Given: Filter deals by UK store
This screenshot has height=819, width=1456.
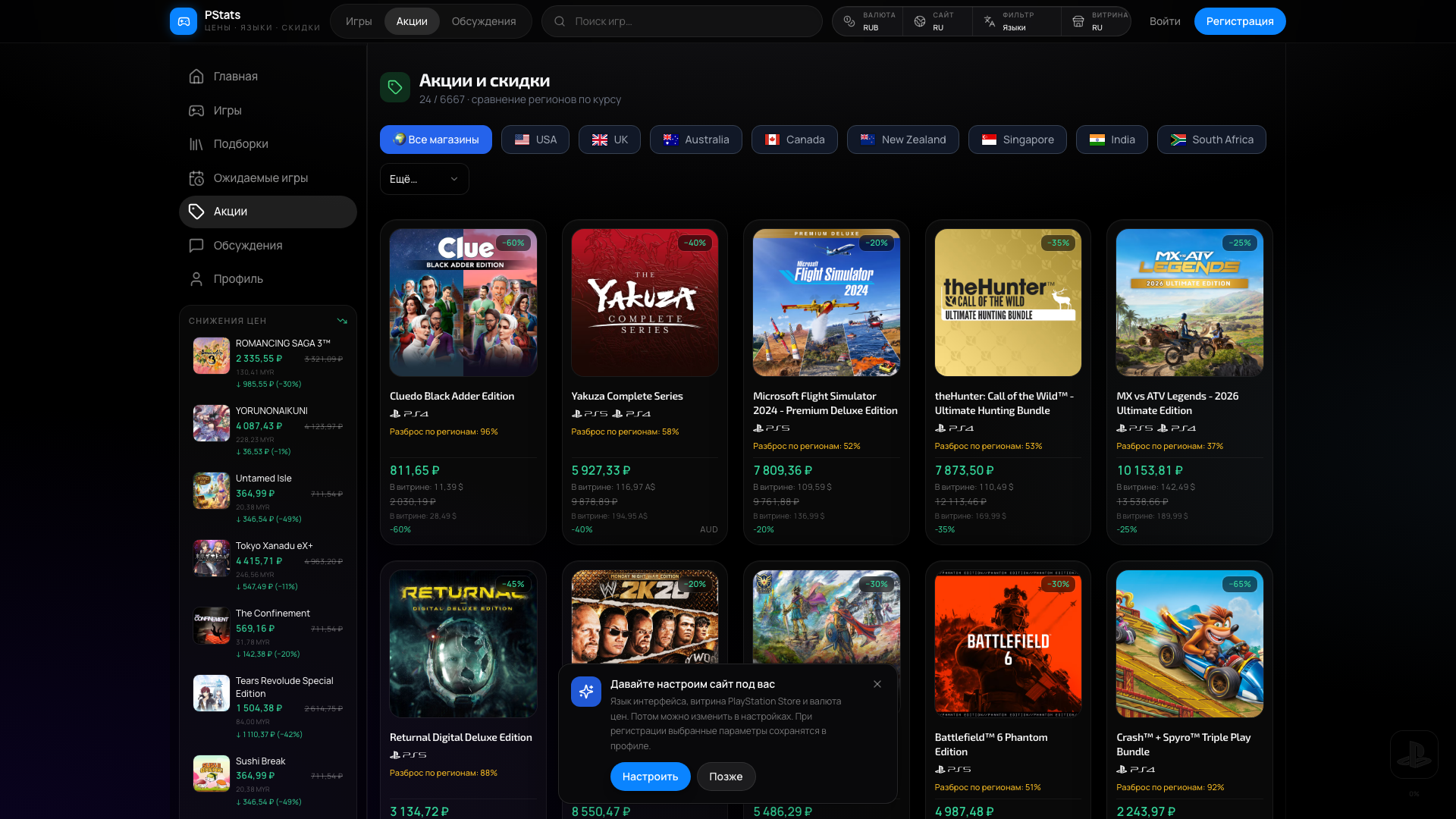Looking at the screenshot, I should (610, 140).
